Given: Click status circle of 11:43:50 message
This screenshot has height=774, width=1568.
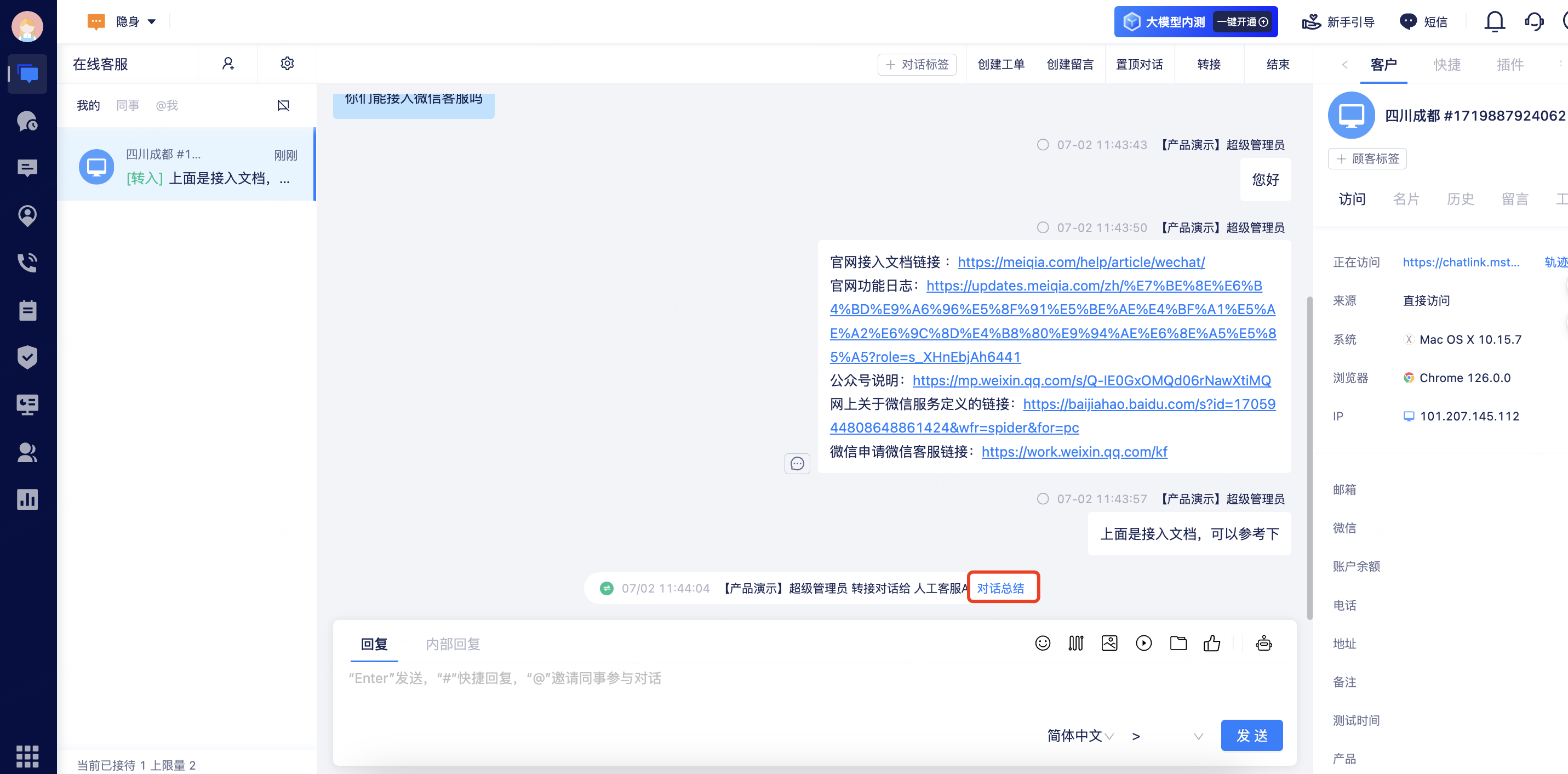Looking at the screenshot, I should tap(1043, 227).
